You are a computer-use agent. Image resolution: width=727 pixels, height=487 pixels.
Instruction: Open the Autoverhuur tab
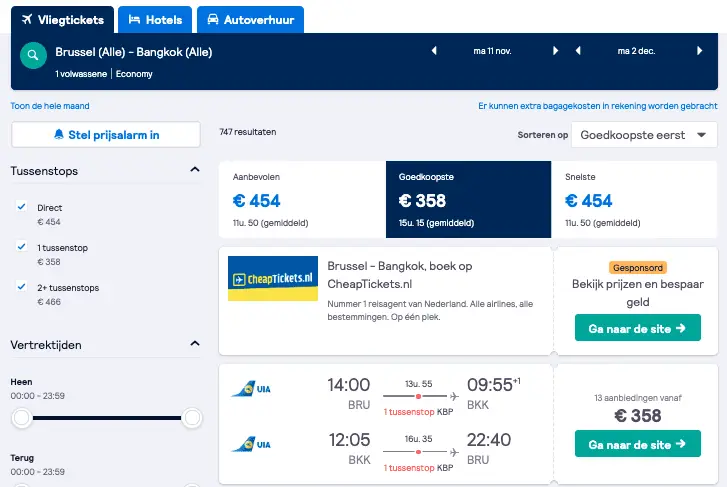tap(250, 20)
